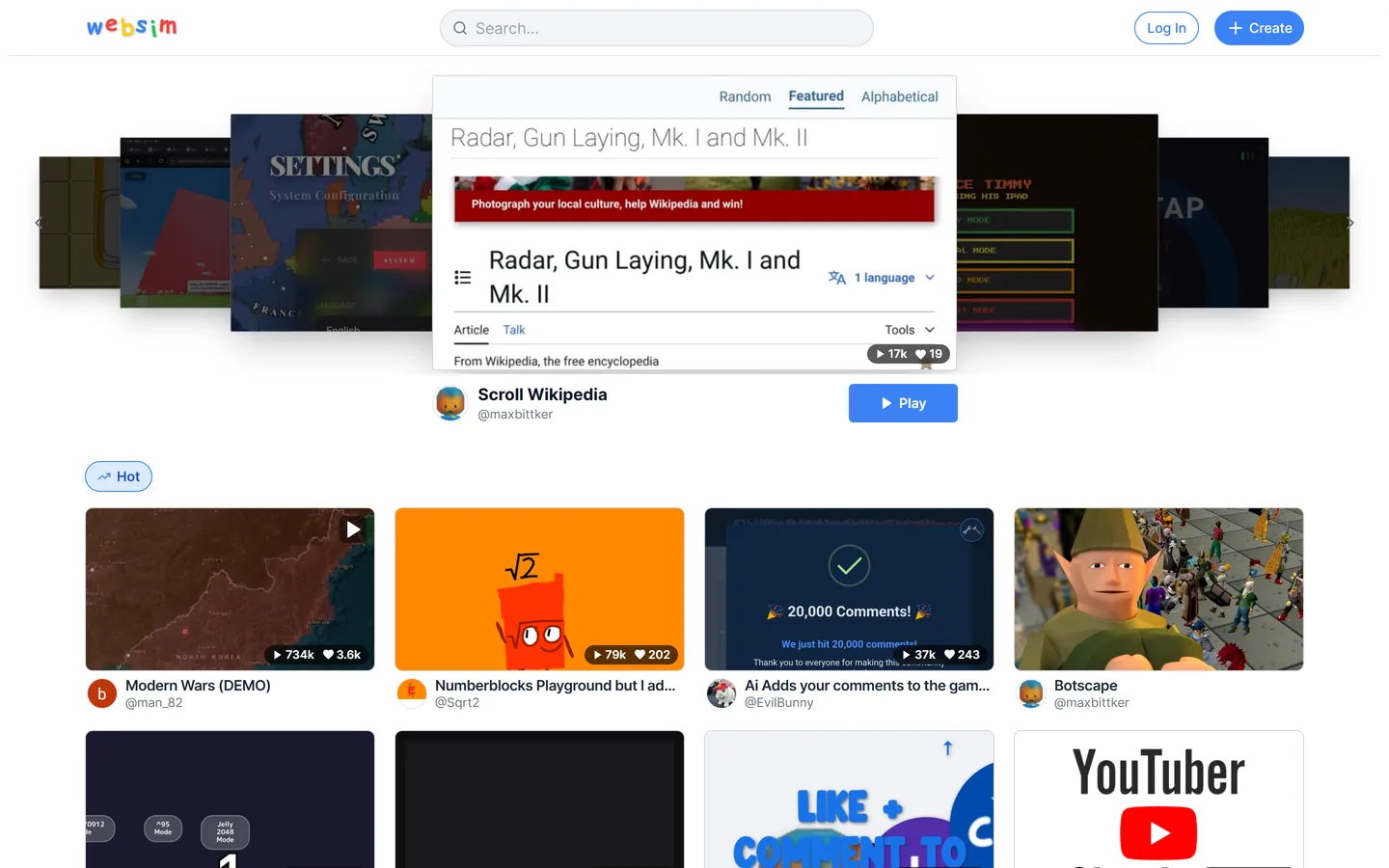Click play icon on Modern Wars thumbnail
Viewport: 1389px width, 868px height.
point(354,529)
